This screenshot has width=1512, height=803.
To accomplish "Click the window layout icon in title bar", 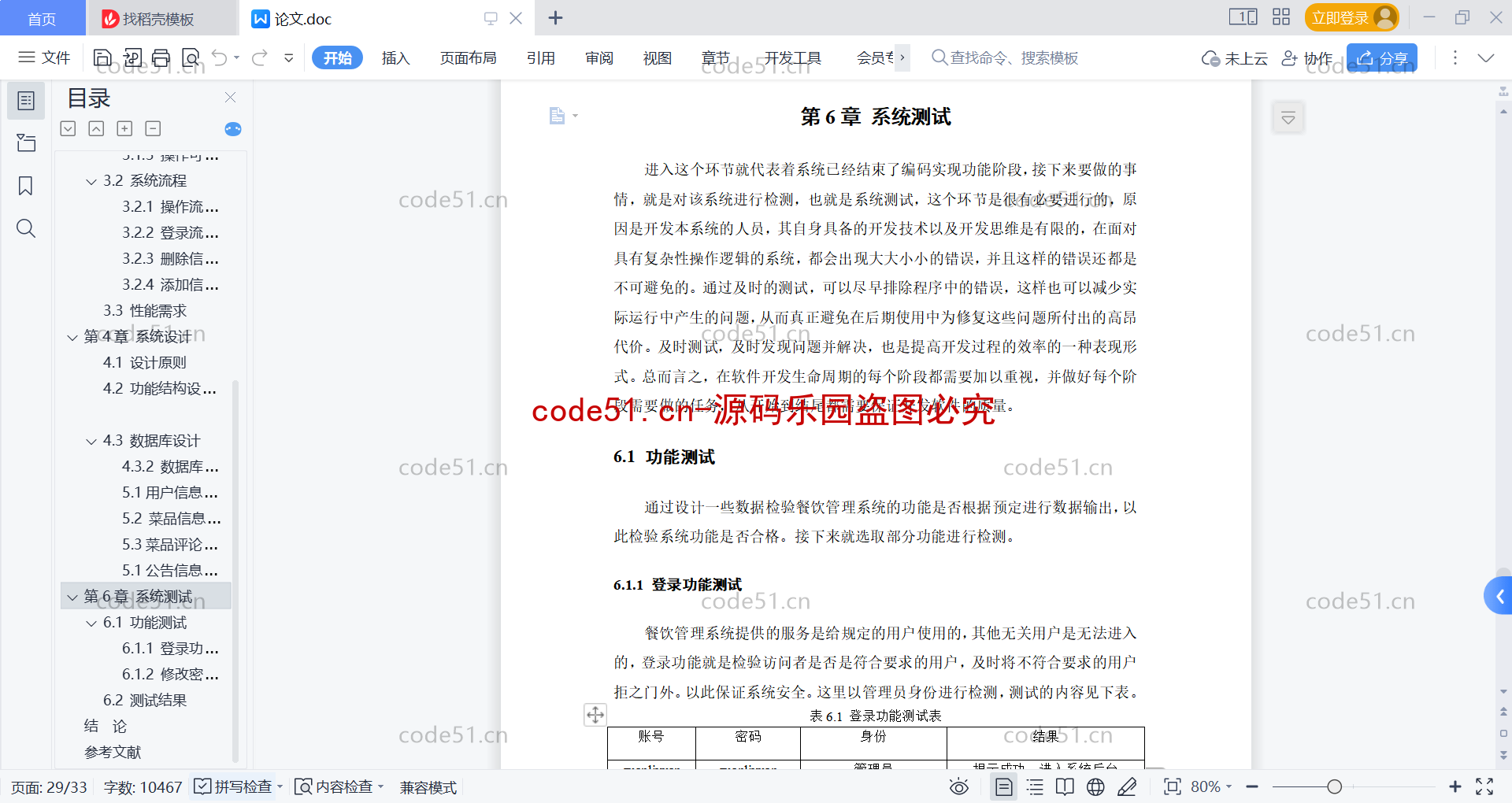I will pyautogui.click(x=1243, y=17).
